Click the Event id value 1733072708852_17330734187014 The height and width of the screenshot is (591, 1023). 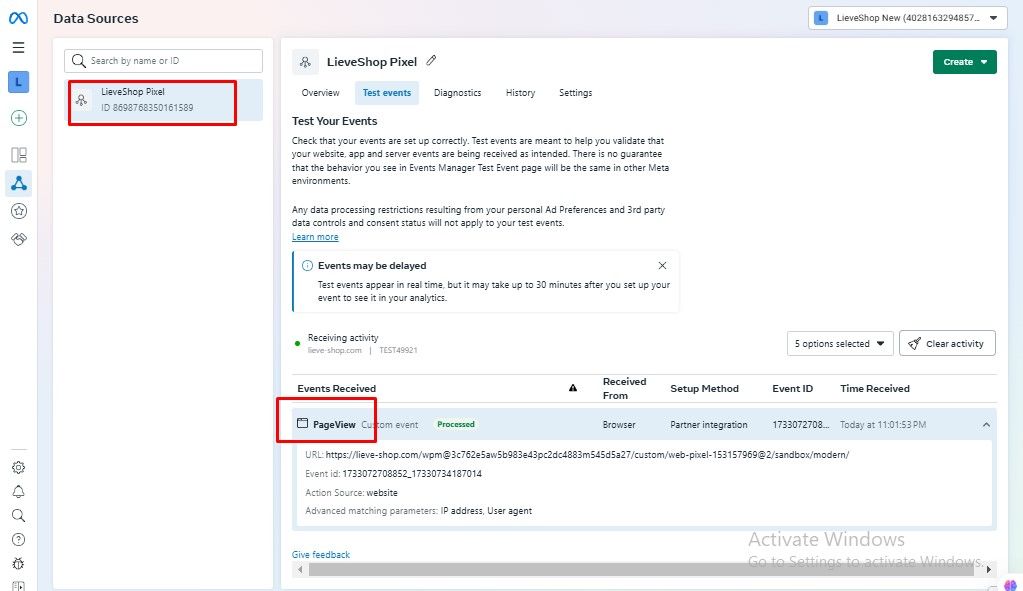tap(412, 474)
